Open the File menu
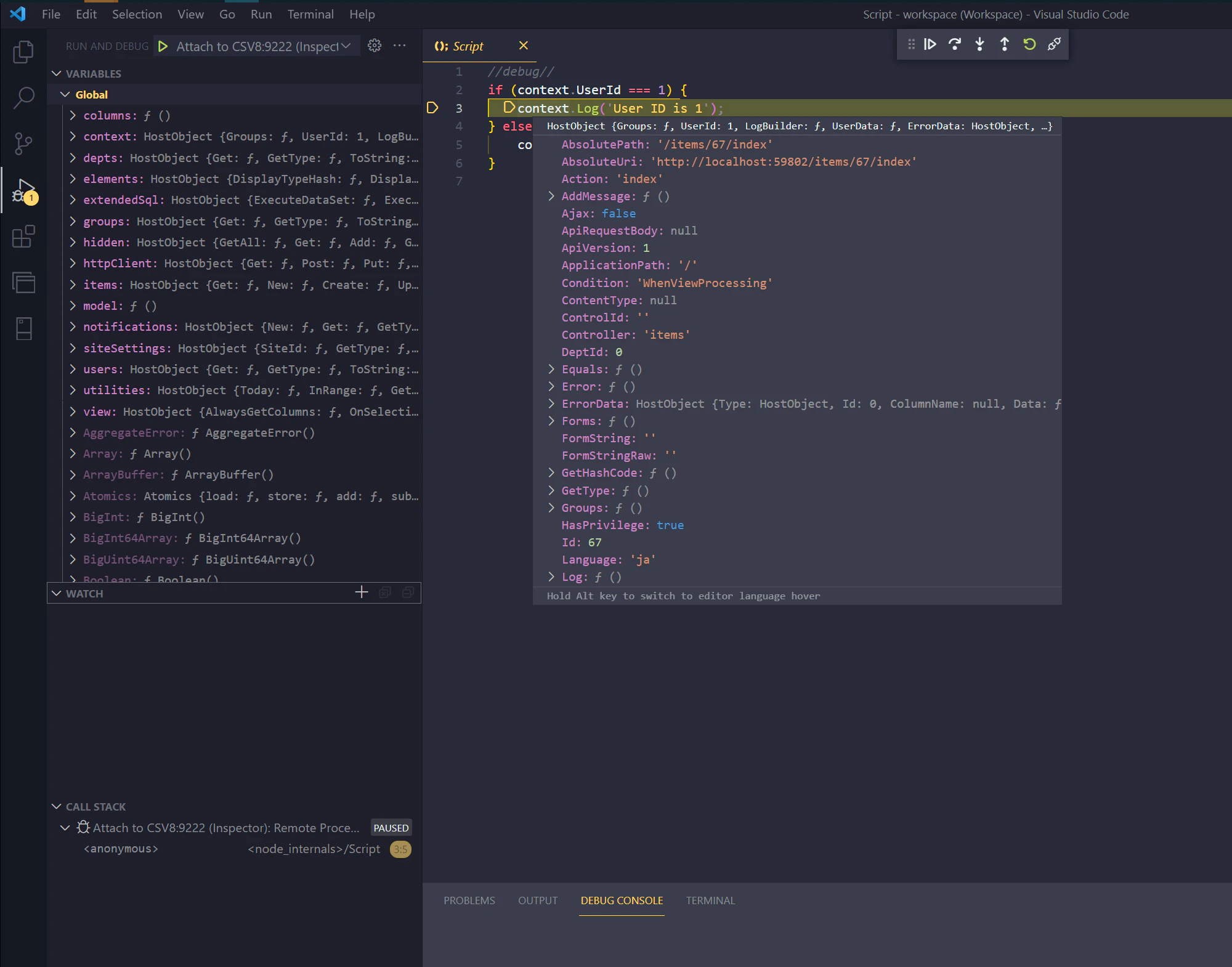 coord(51,14)
